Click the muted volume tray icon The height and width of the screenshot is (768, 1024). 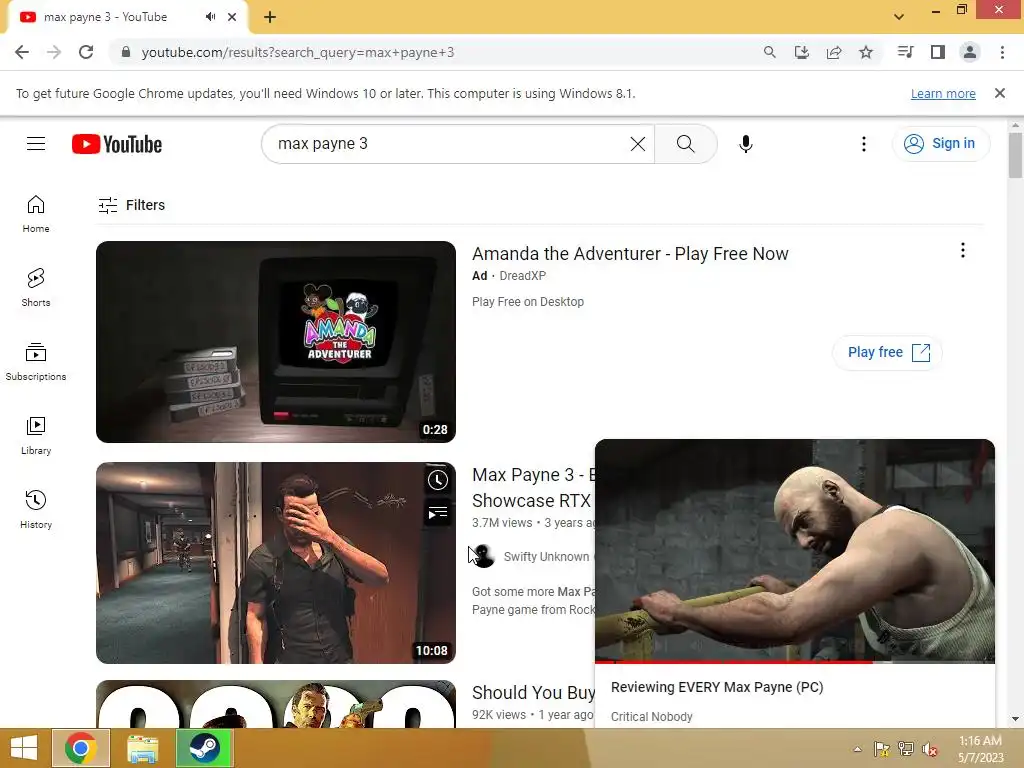929,749
